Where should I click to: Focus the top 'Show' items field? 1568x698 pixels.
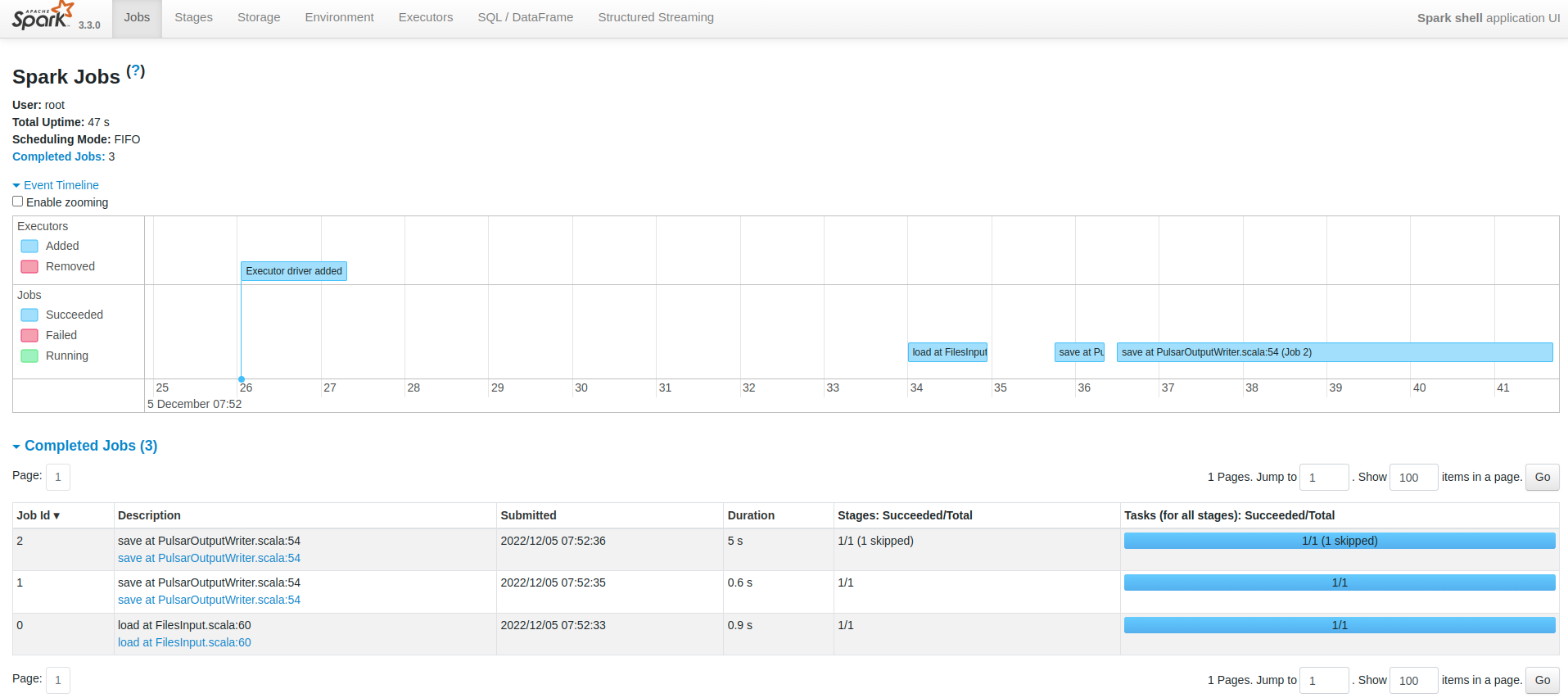click(1414, 477)
